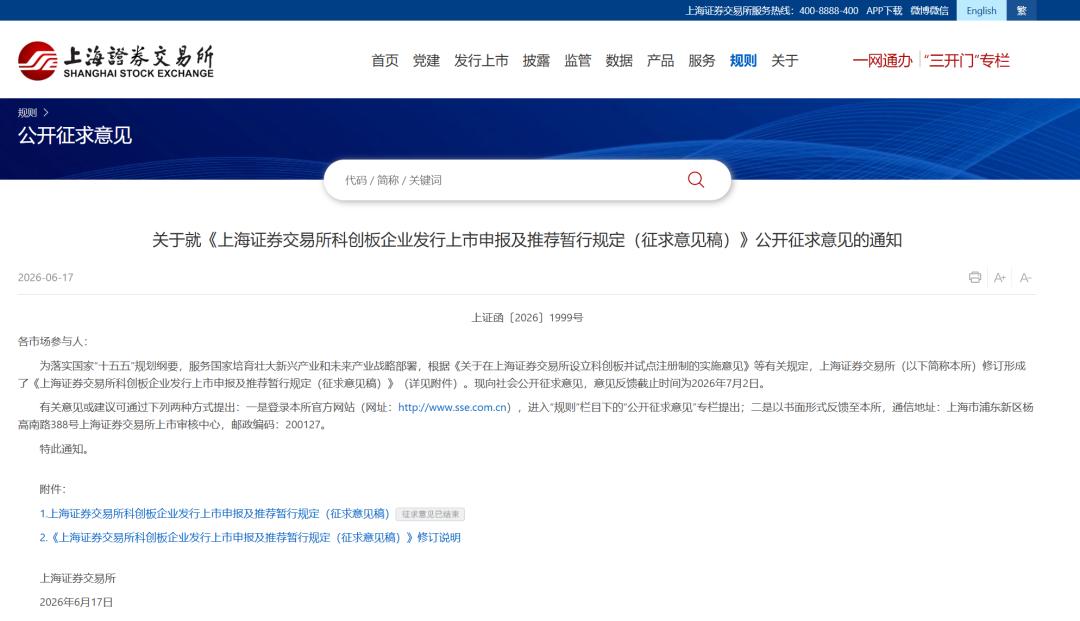Open the 一网通办 link
Image resolution: width=1080 pixels, height=621 pixels.
point(882,61)
